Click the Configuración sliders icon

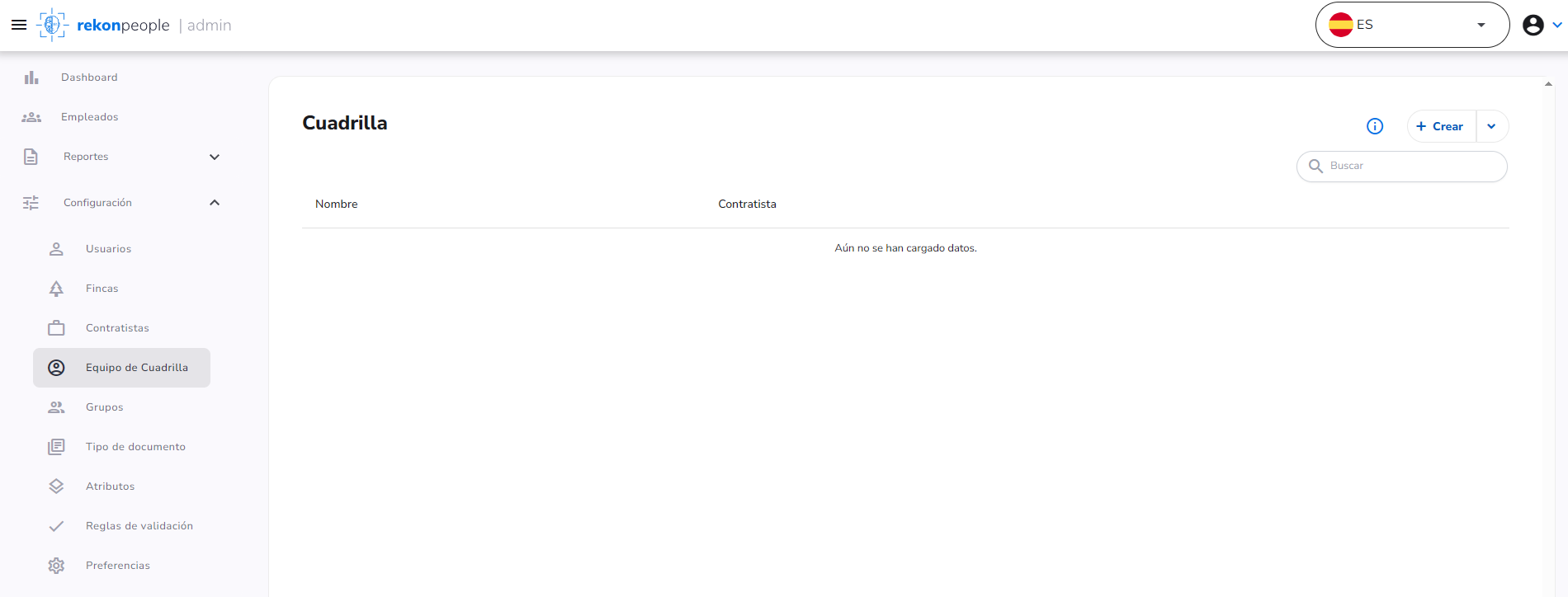(31, 203)
